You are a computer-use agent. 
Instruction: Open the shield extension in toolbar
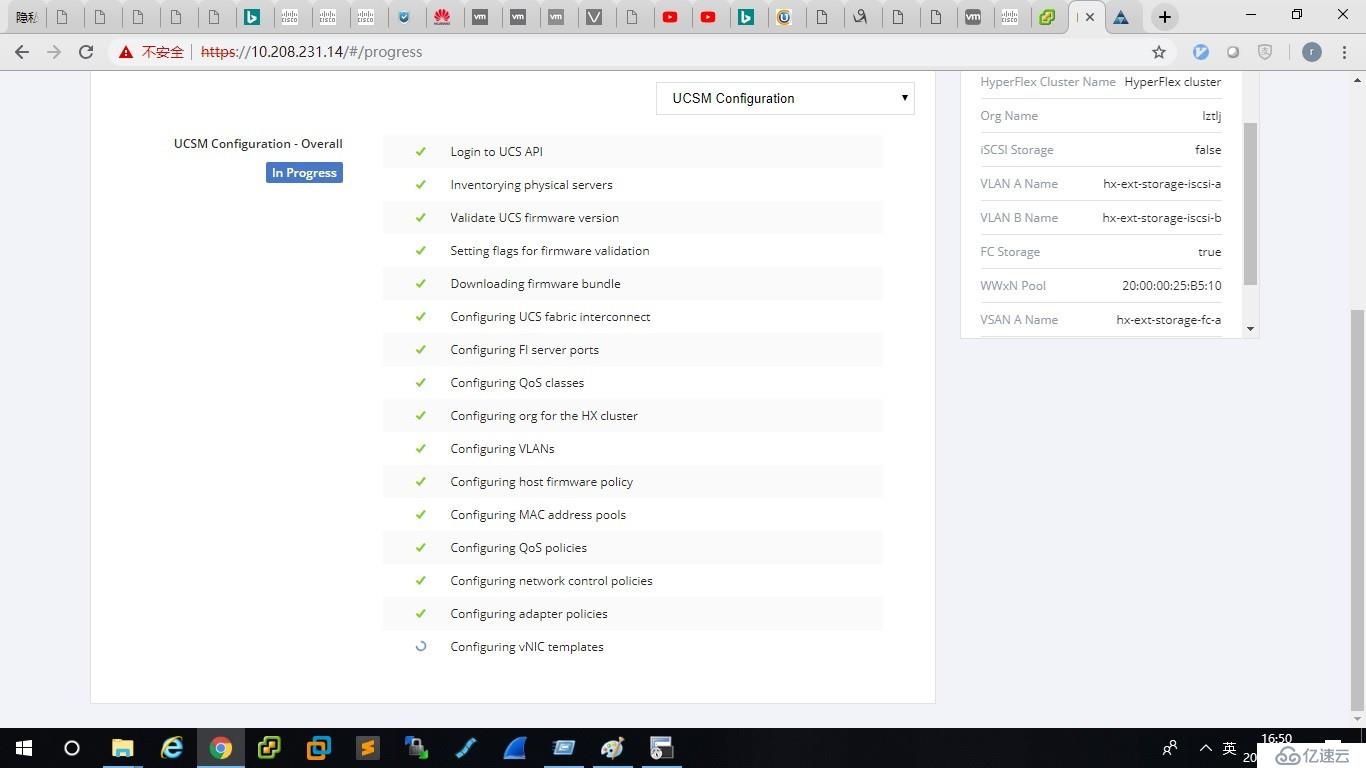pos(1265,52)
